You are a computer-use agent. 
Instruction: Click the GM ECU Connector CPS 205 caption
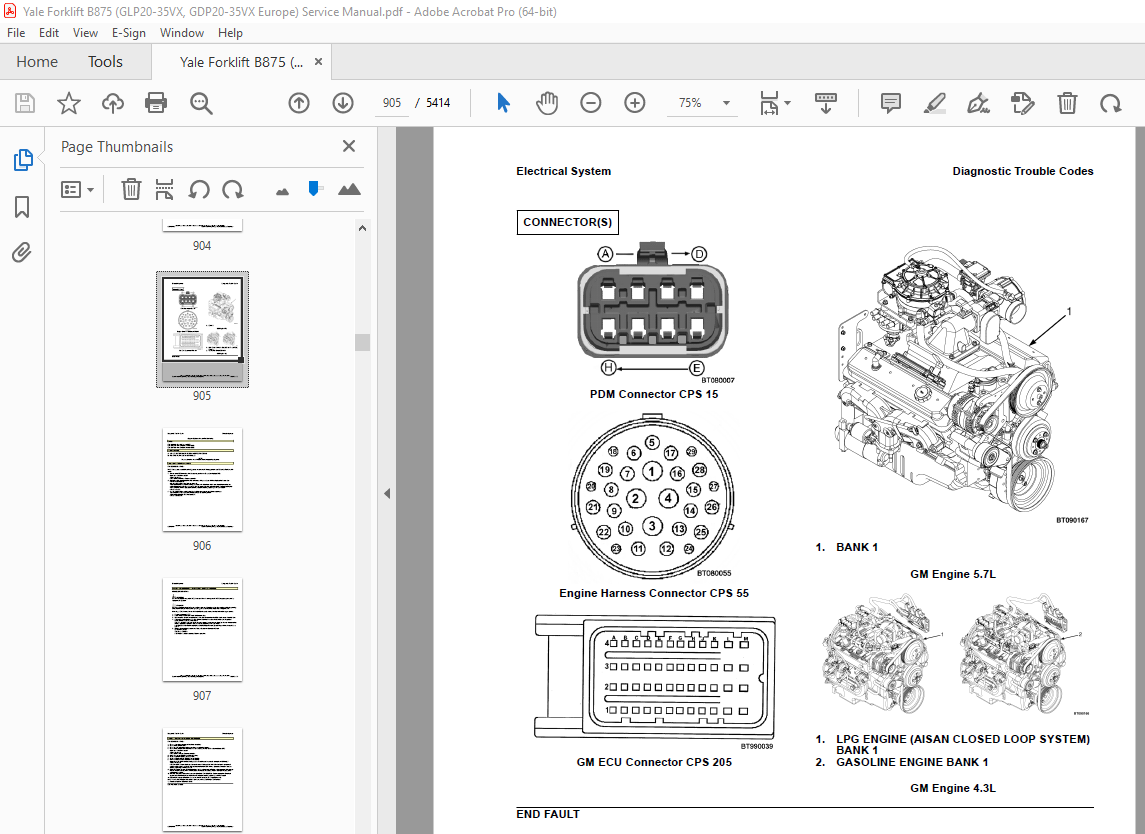click(654, 762)
